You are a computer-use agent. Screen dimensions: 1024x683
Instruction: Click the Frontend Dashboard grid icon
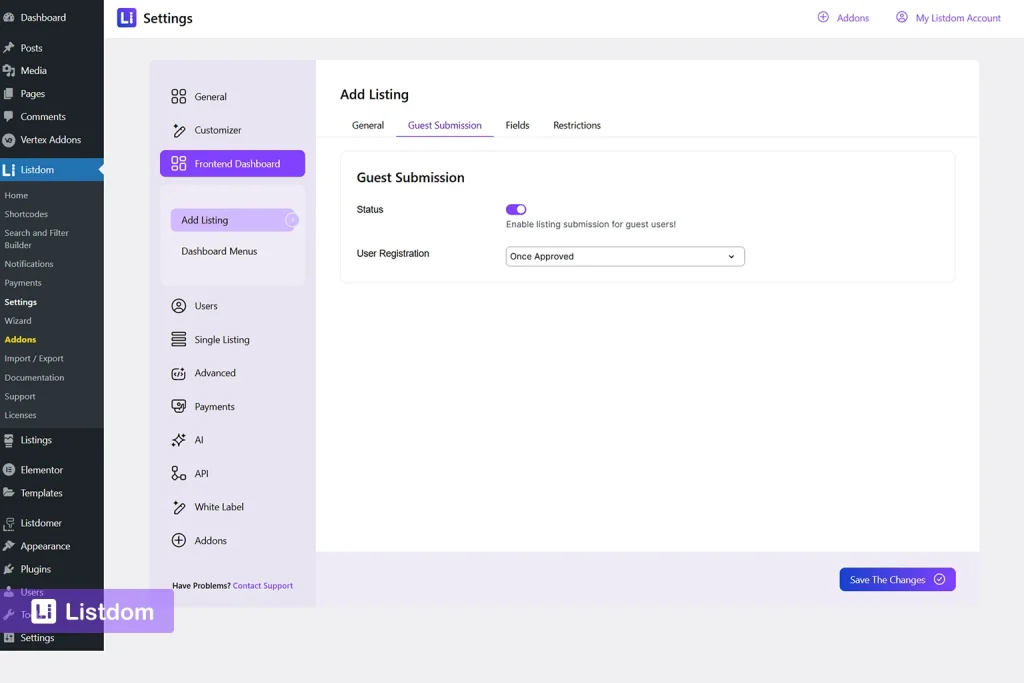178,163
